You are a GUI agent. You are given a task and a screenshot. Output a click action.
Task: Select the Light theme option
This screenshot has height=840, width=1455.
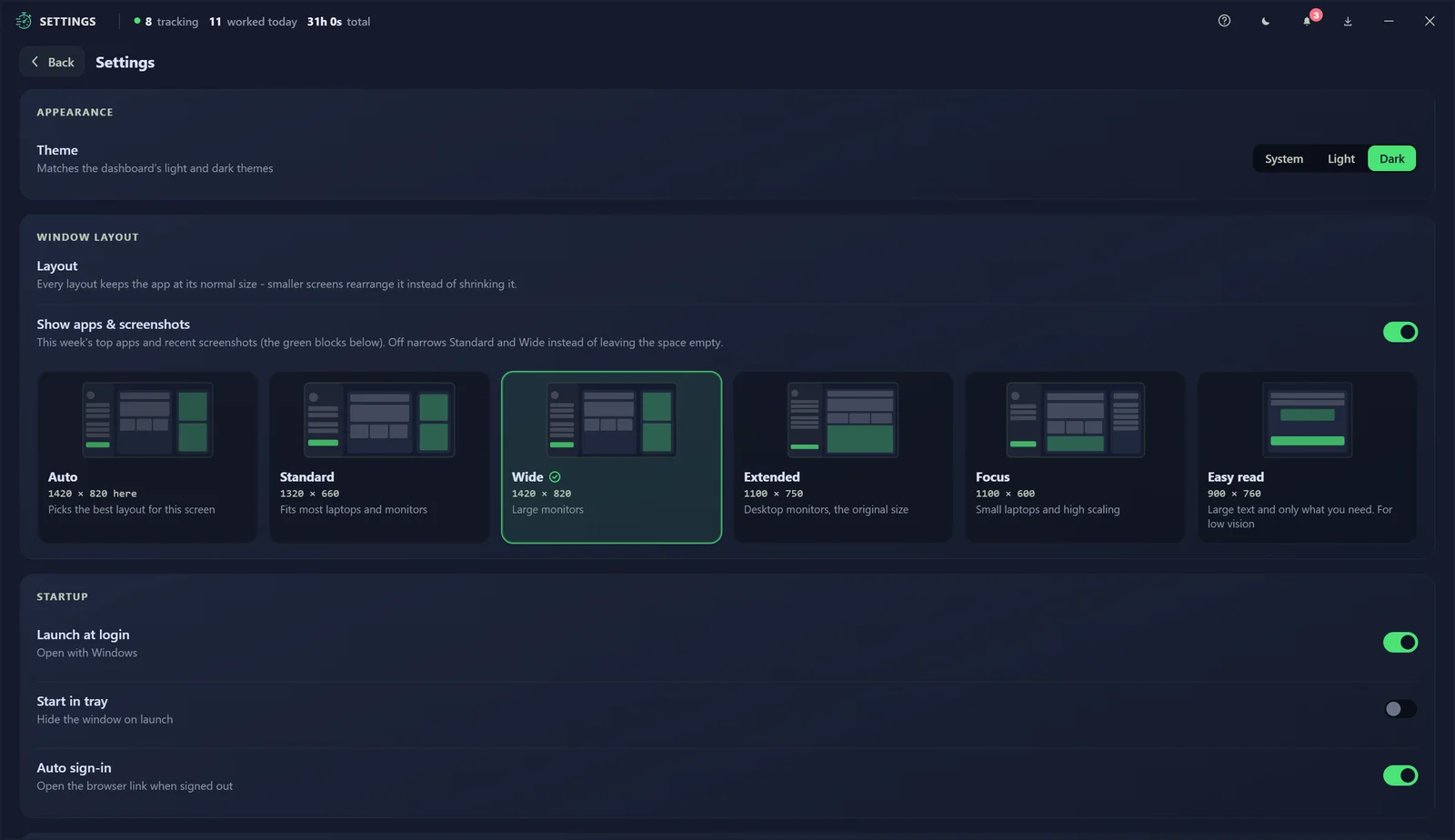[x=1340, y=158]
